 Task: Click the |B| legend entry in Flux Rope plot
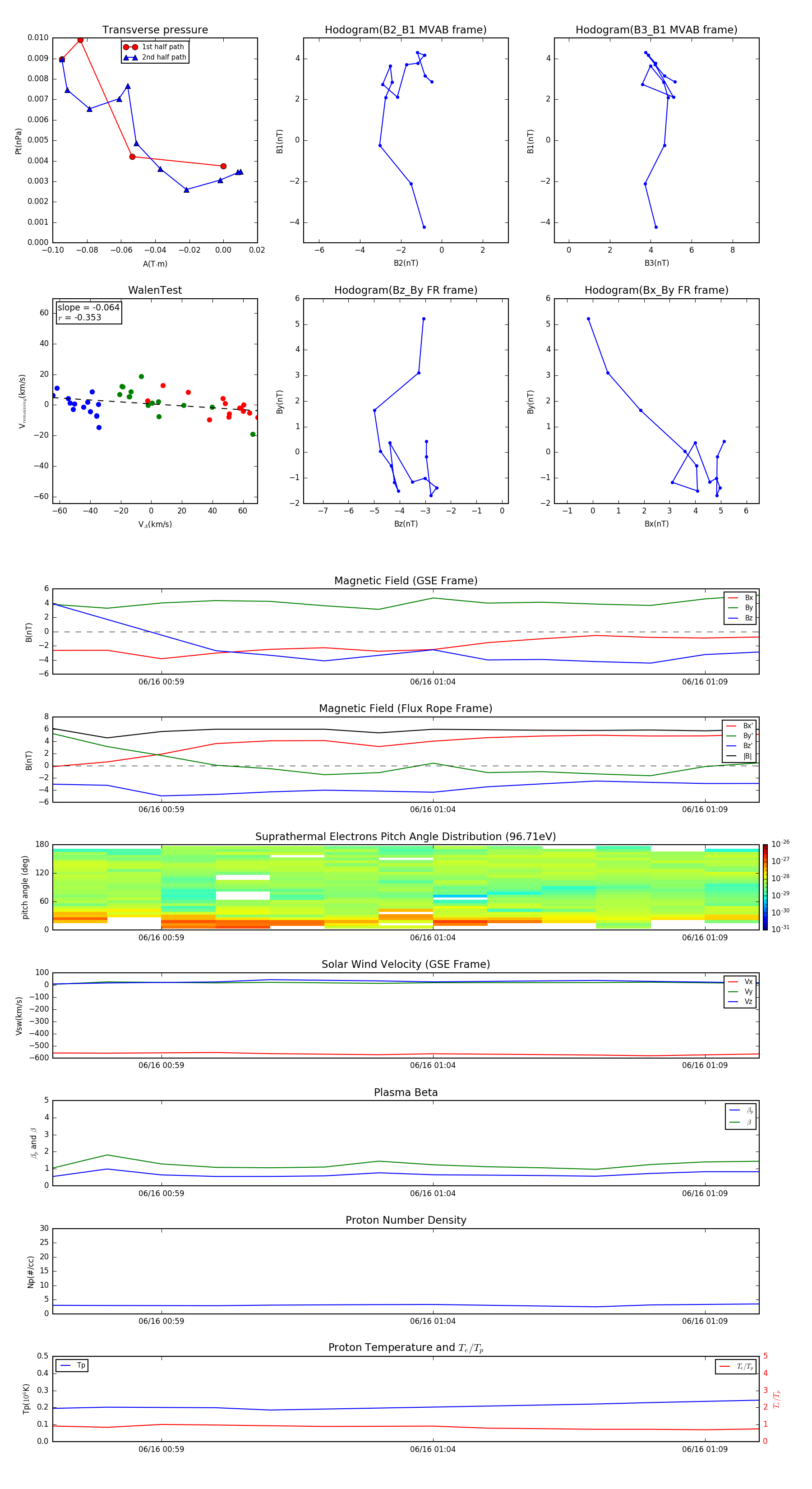(x=739, y=756)
